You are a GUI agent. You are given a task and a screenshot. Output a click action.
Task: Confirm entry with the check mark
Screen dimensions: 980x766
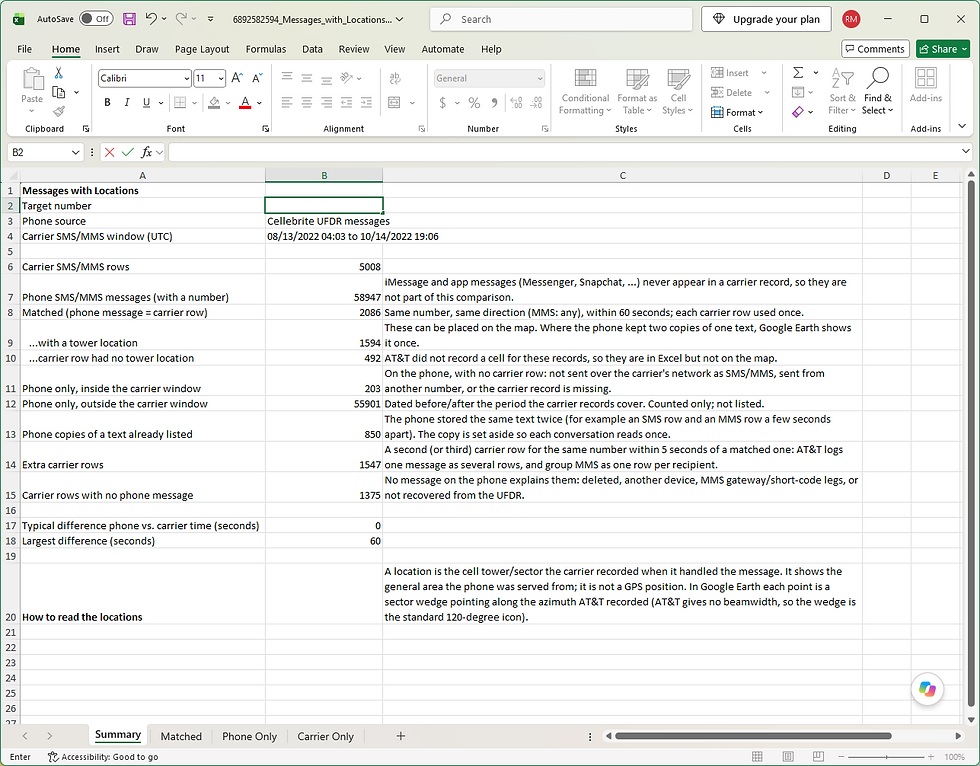(x=128, y=152)
